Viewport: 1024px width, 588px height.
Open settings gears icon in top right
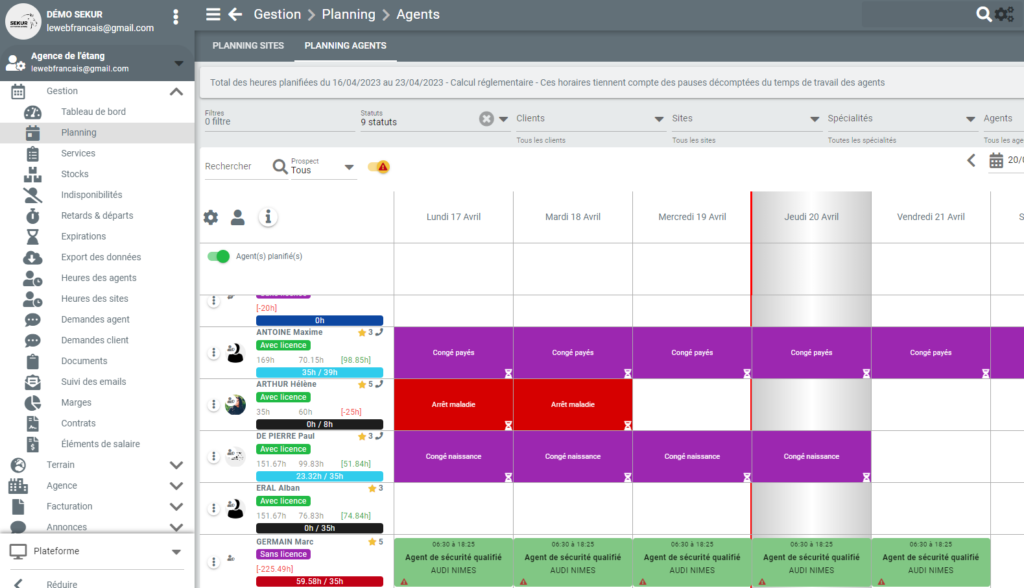(x=1004, y=14)
